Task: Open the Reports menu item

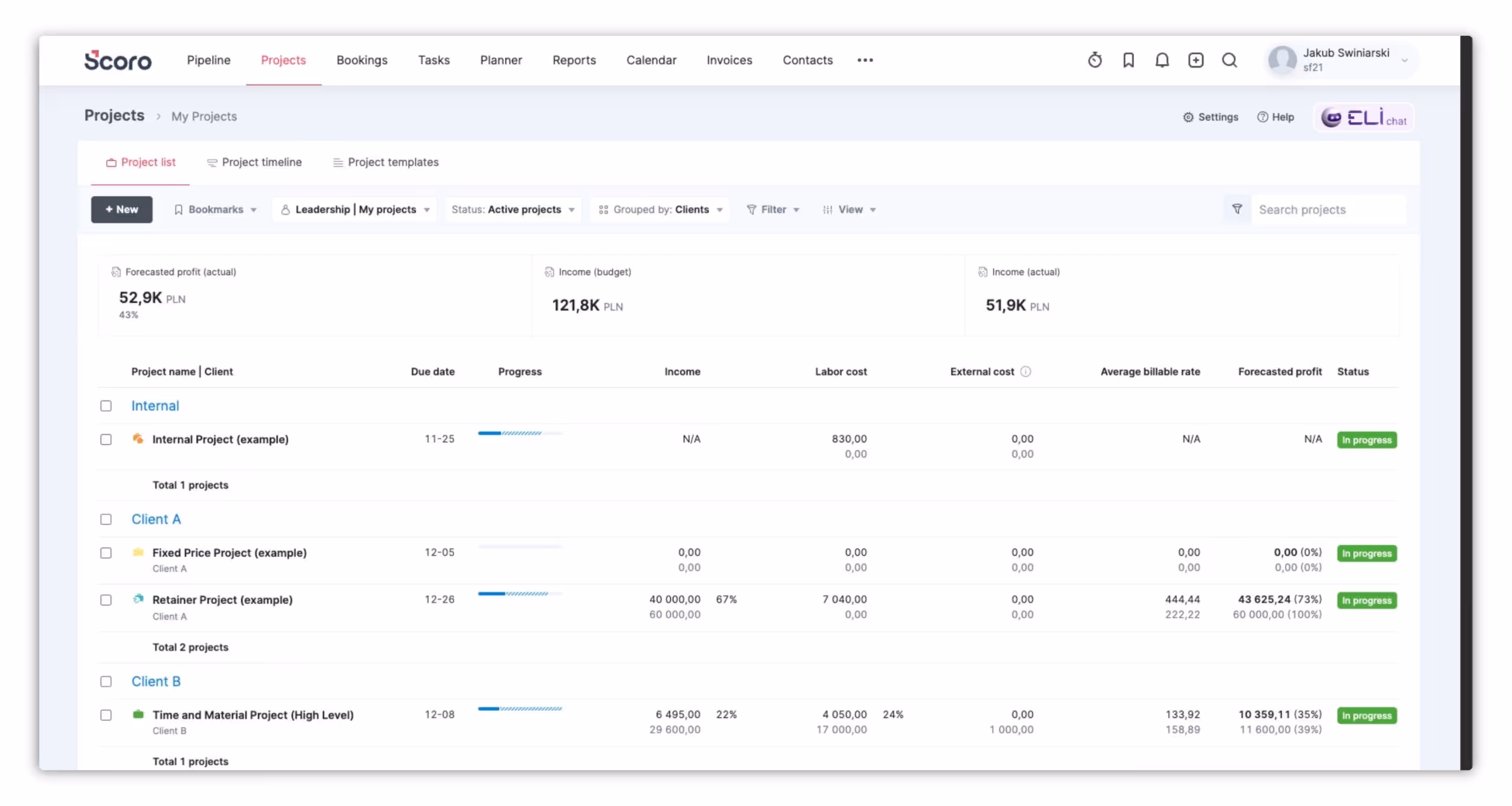Action: coord(574,60)
